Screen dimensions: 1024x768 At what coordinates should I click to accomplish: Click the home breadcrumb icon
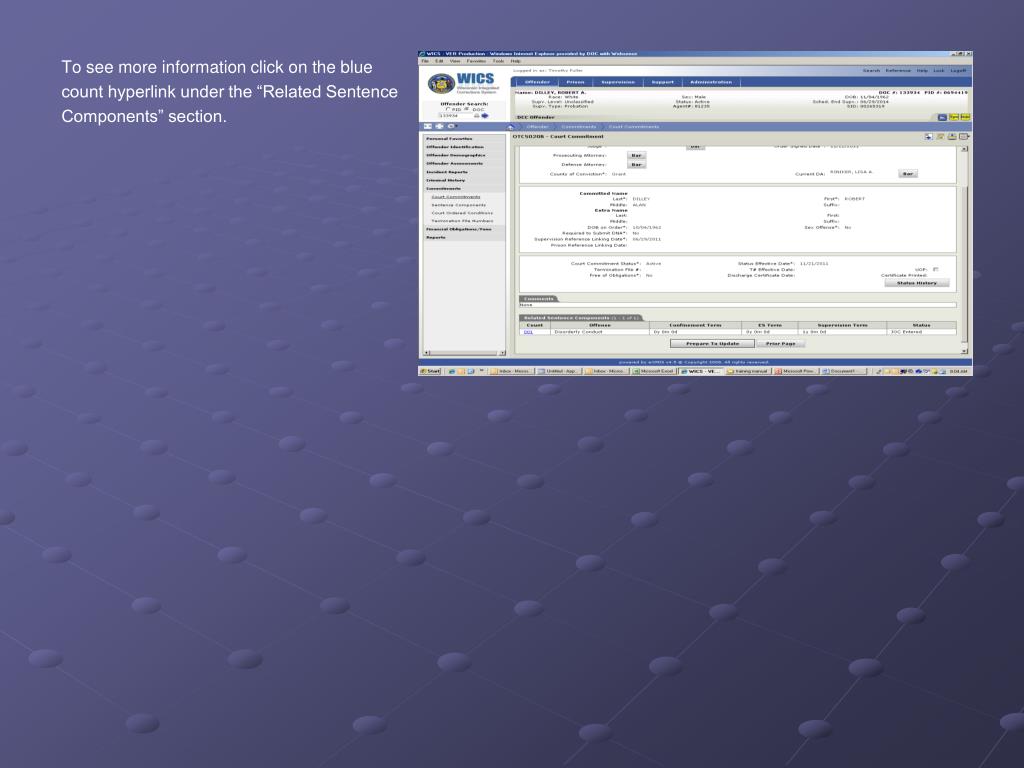(x=510, y=127)
